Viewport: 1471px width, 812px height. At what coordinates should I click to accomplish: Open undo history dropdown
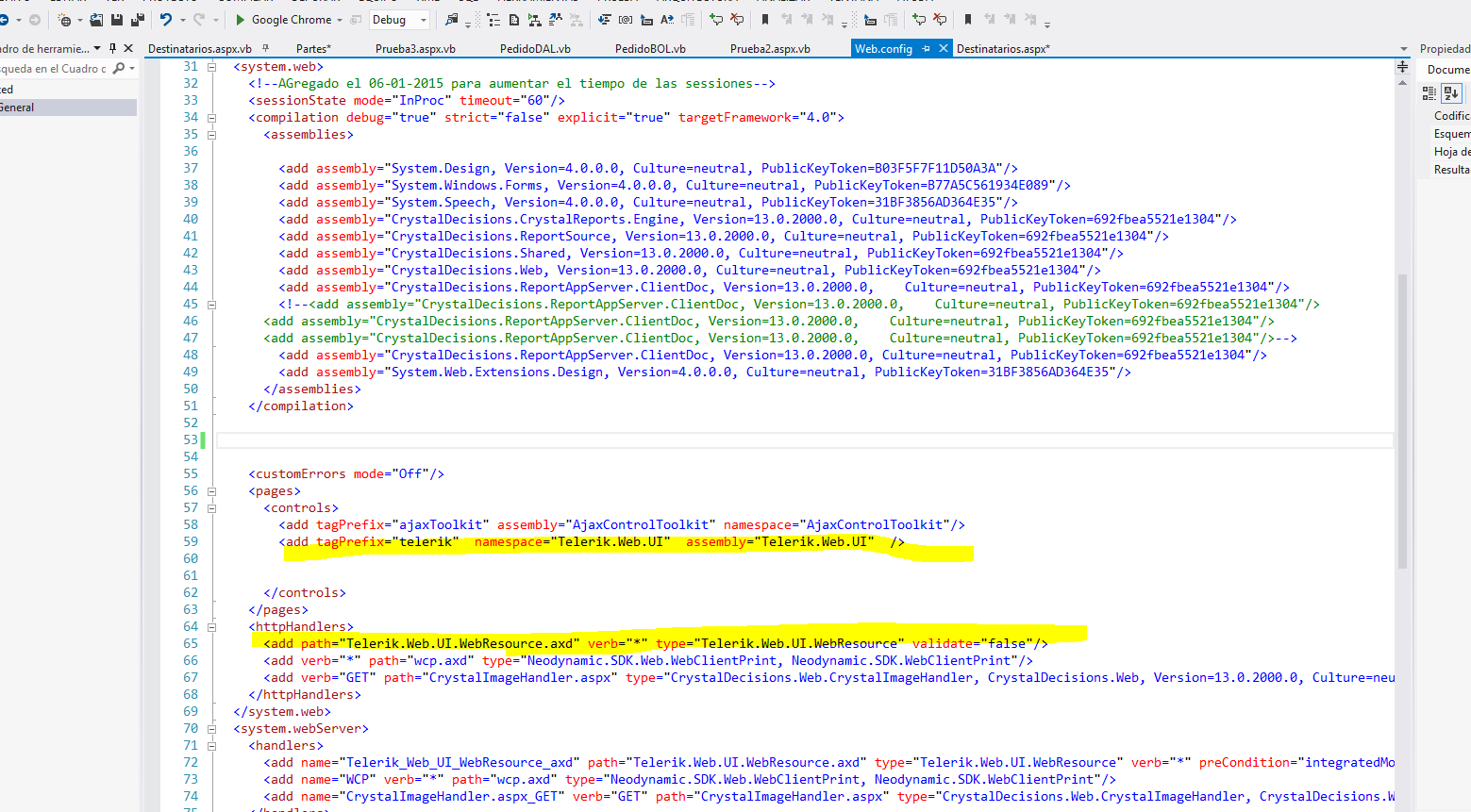click(x=182, y=20)
